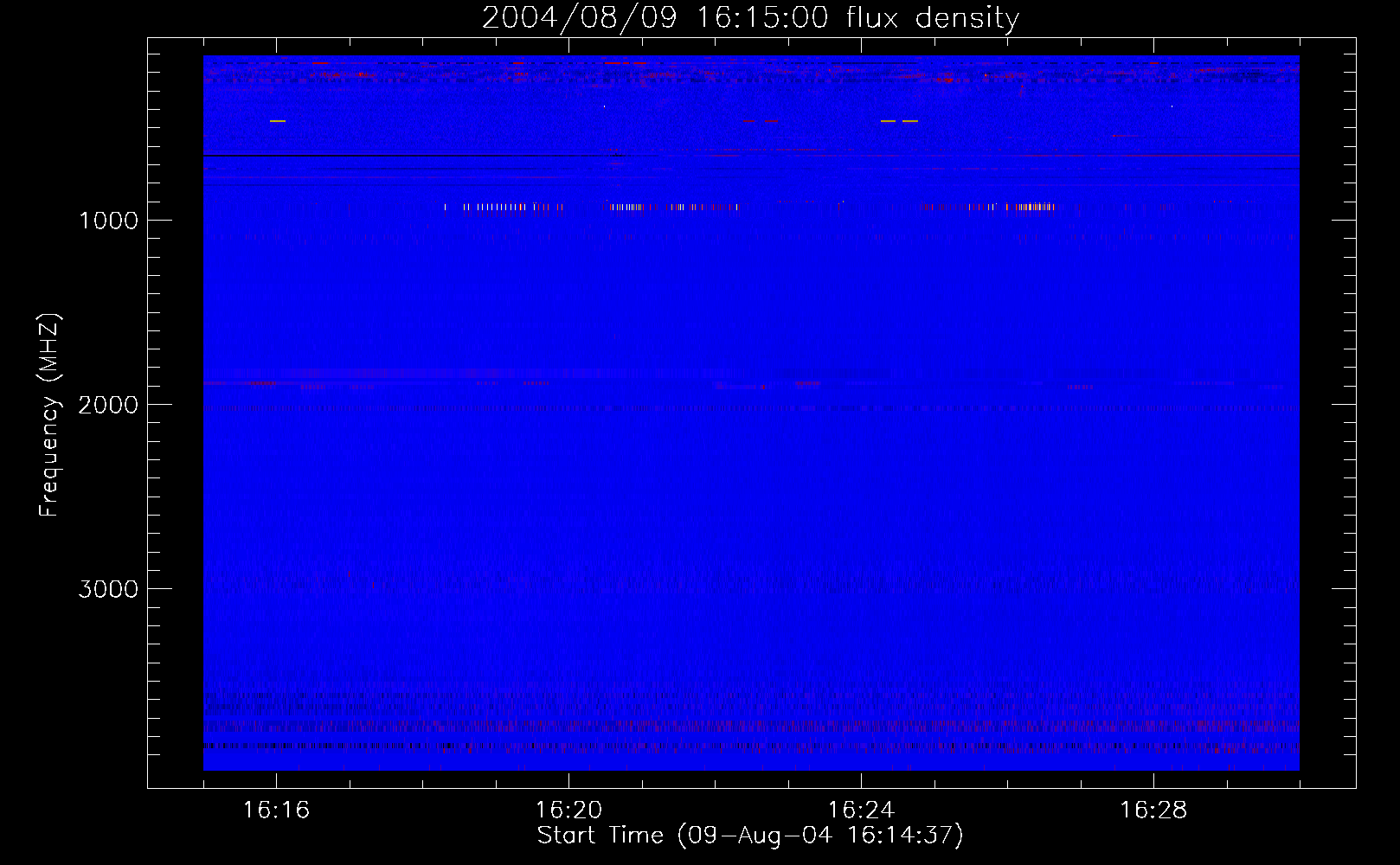Viewport: 1400px width, 865px height.
Task: Click the 2000 frequency tick label
Action: (x=108, y=405)
